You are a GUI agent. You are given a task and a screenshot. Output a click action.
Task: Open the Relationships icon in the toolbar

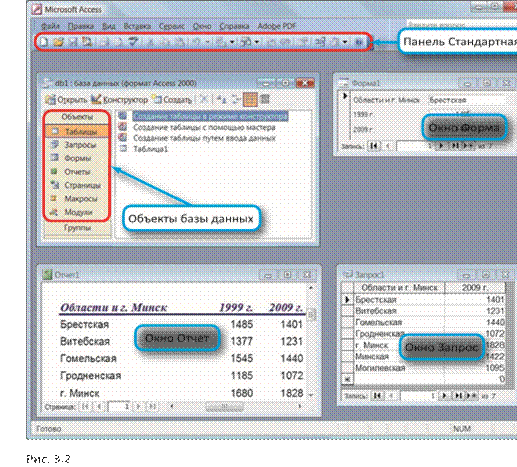[x=319, y=42]
